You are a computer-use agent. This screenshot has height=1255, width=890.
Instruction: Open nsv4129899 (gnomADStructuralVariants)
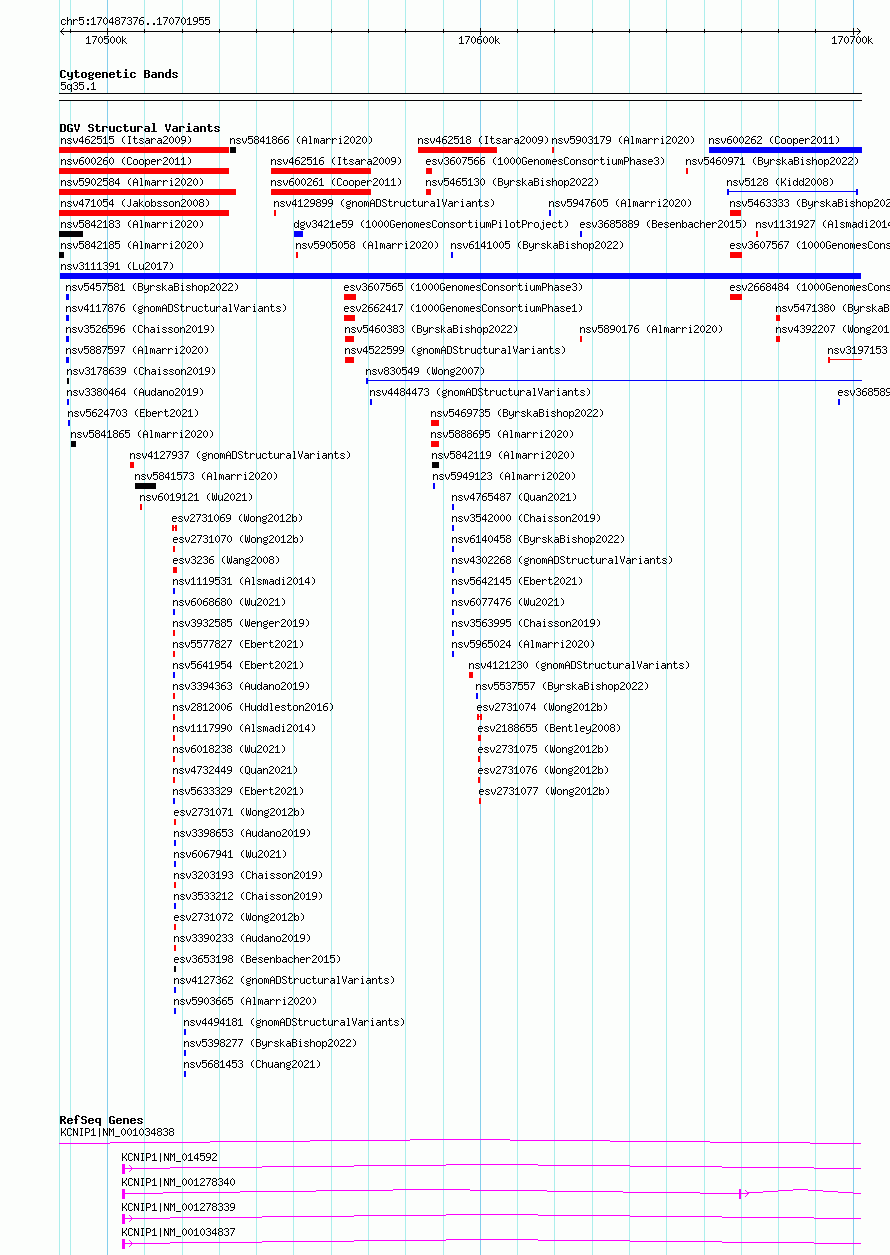pos(385,203)
